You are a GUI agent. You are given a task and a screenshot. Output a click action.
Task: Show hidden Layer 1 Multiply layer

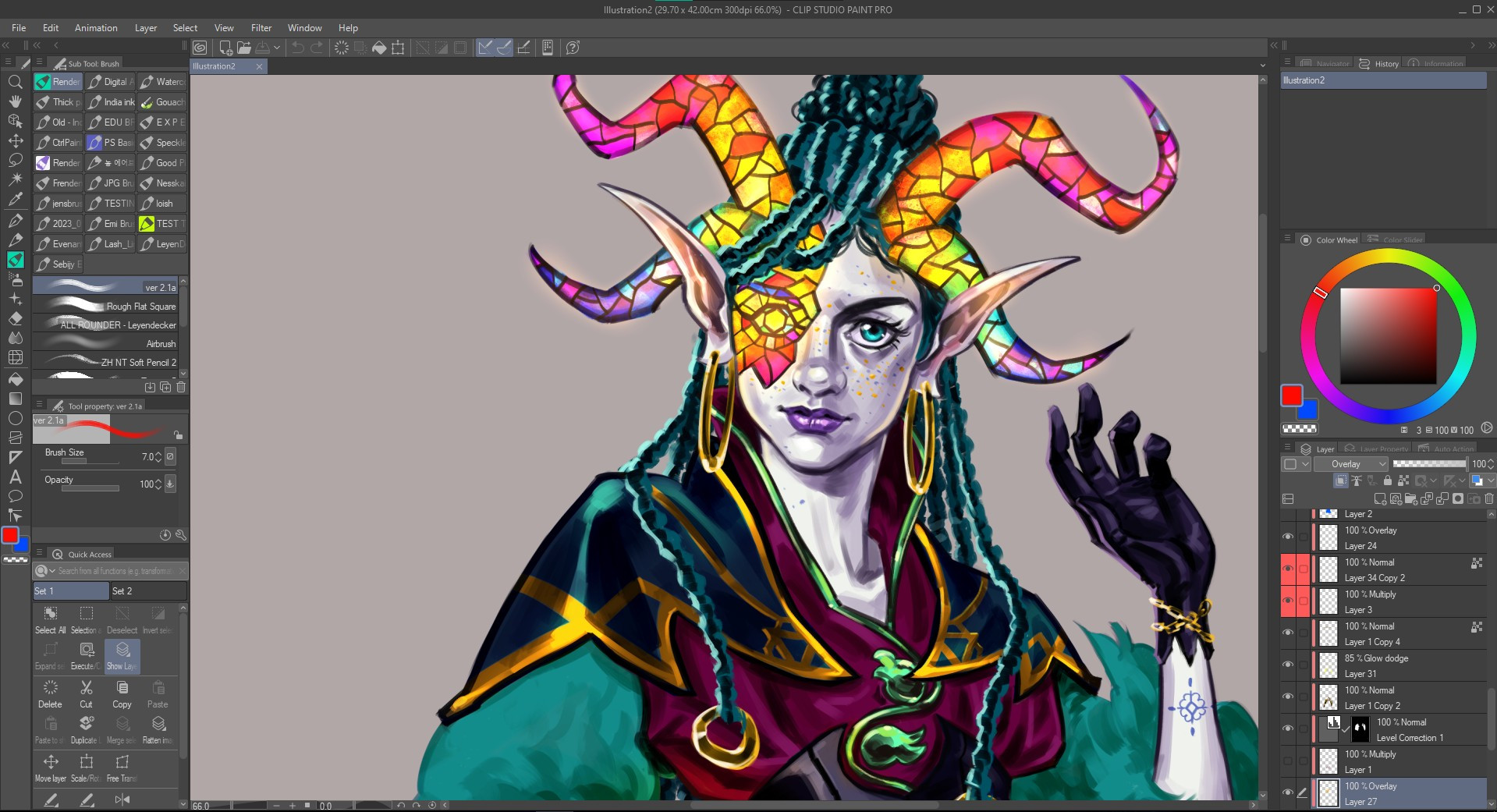click(x=1288, y=761)
